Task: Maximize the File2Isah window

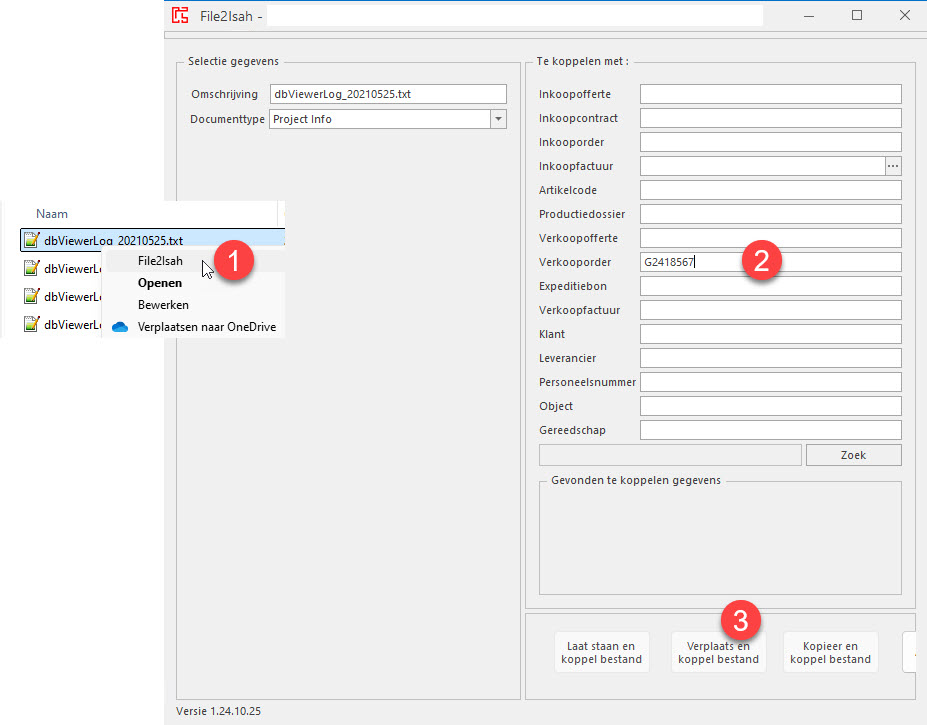Action: (x=857, y=16)
